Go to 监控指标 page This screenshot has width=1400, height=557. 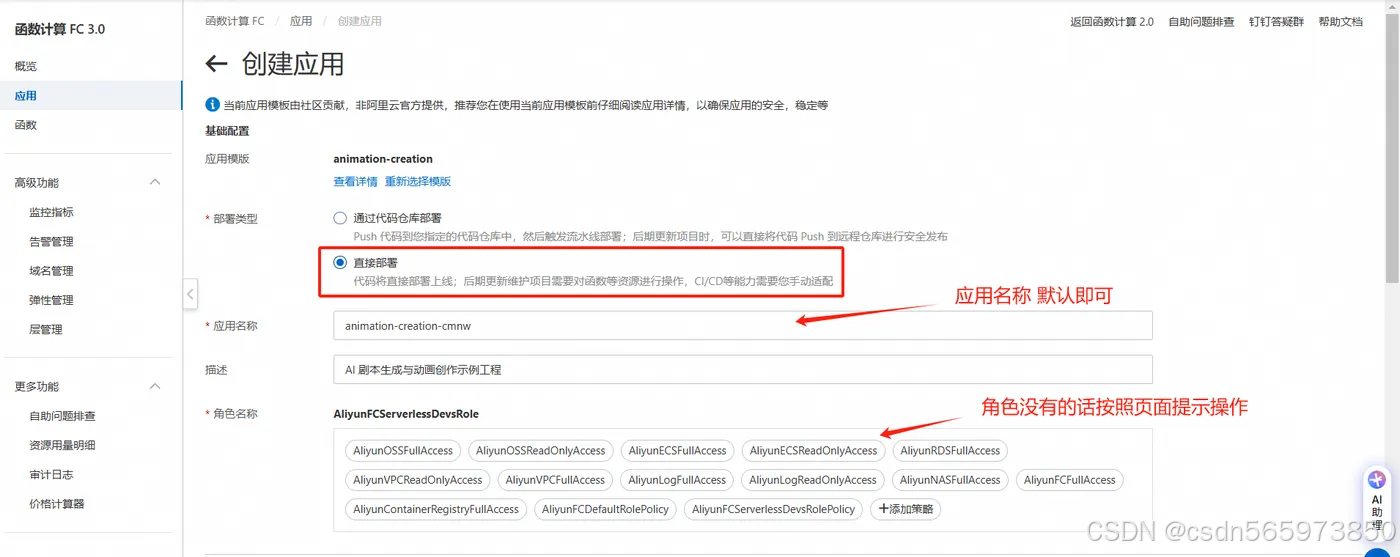pyautogui.click(x=51, y=212)
